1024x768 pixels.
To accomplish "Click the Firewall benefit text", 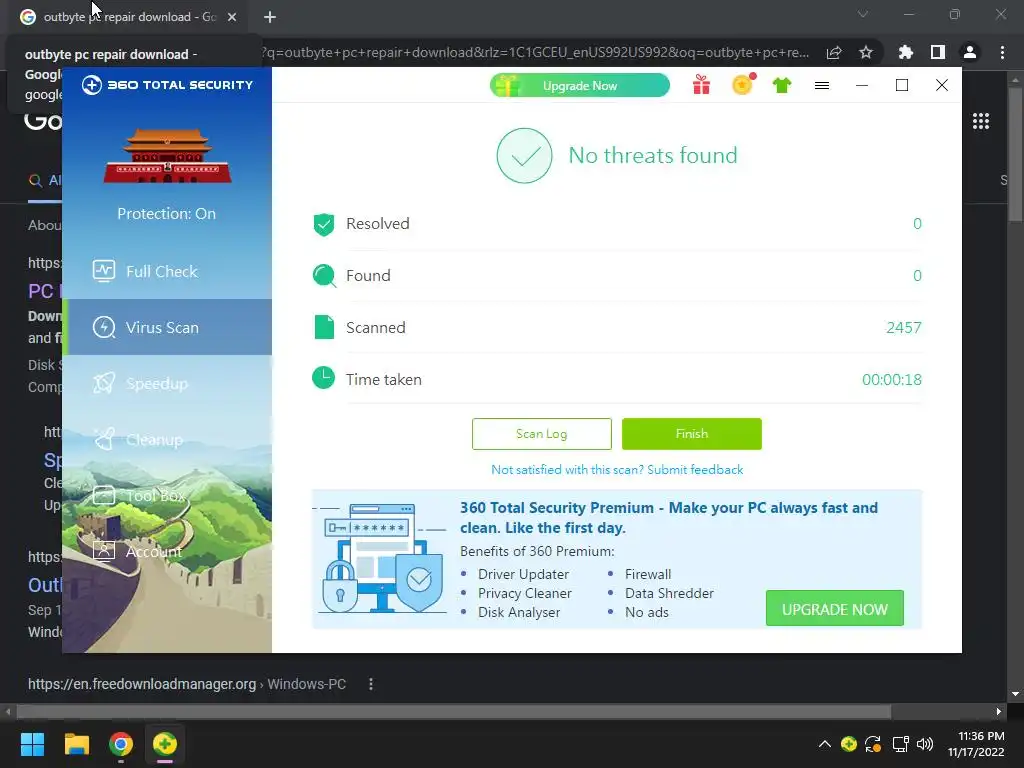I will 648,574.
